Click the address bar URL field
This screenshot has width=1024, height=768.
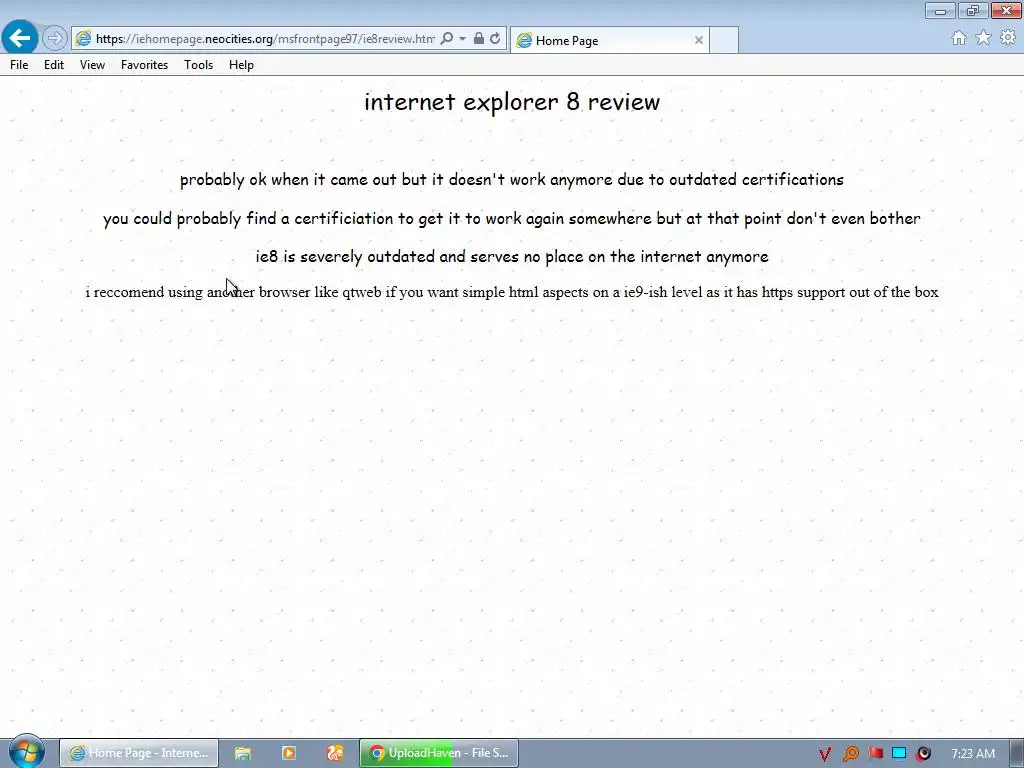pyautogui.click(x=264, y=39)
